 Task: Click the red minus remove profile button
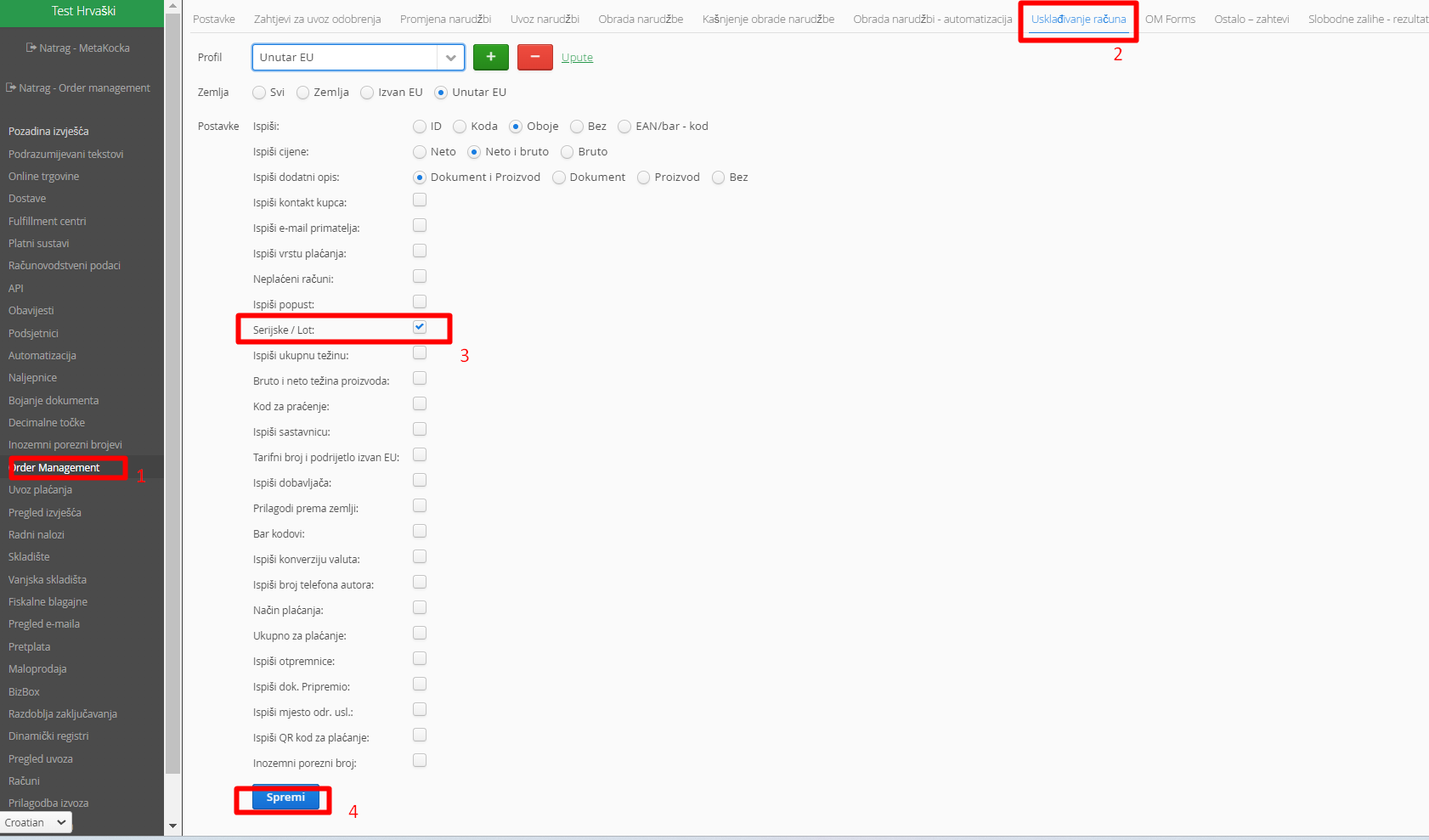click(535, 57)
